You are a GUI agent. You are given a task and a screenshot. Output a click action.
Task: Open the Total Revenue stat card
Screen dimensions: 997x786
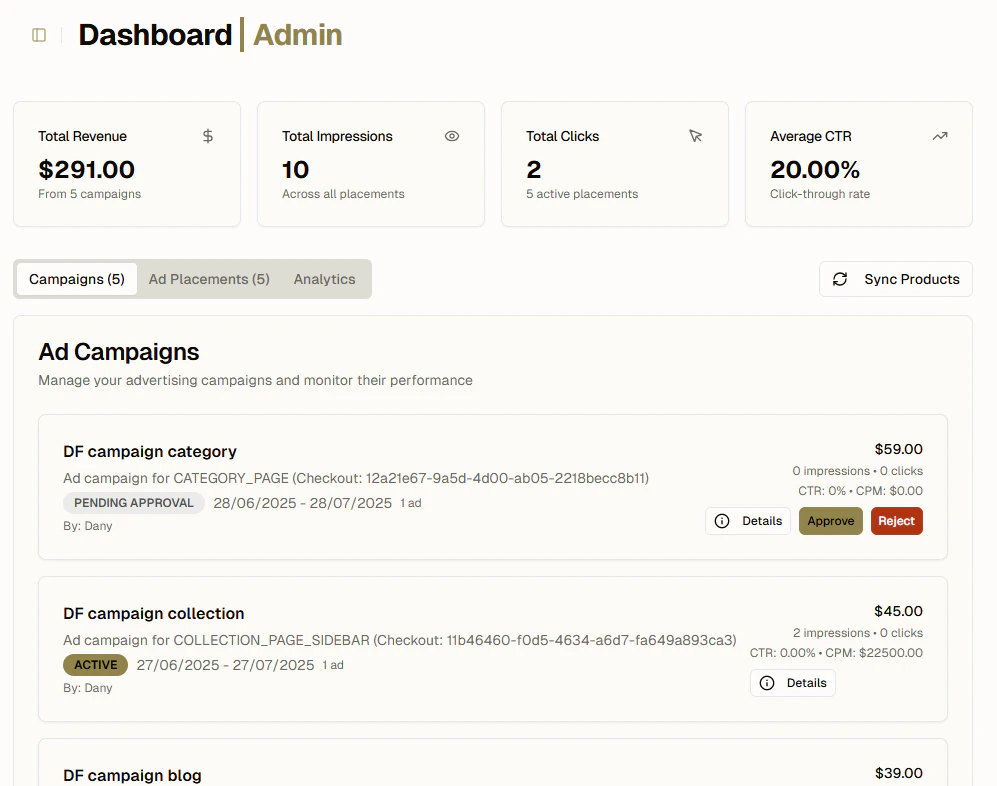point(127,164)
